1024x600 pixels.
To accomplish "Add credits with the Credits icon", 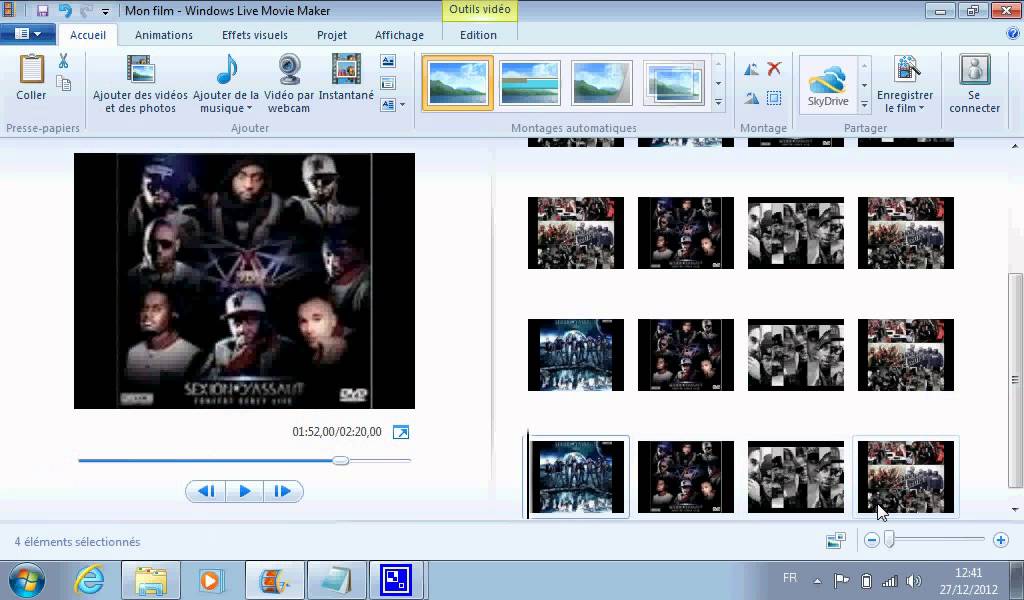I will (x=388, y=104).
